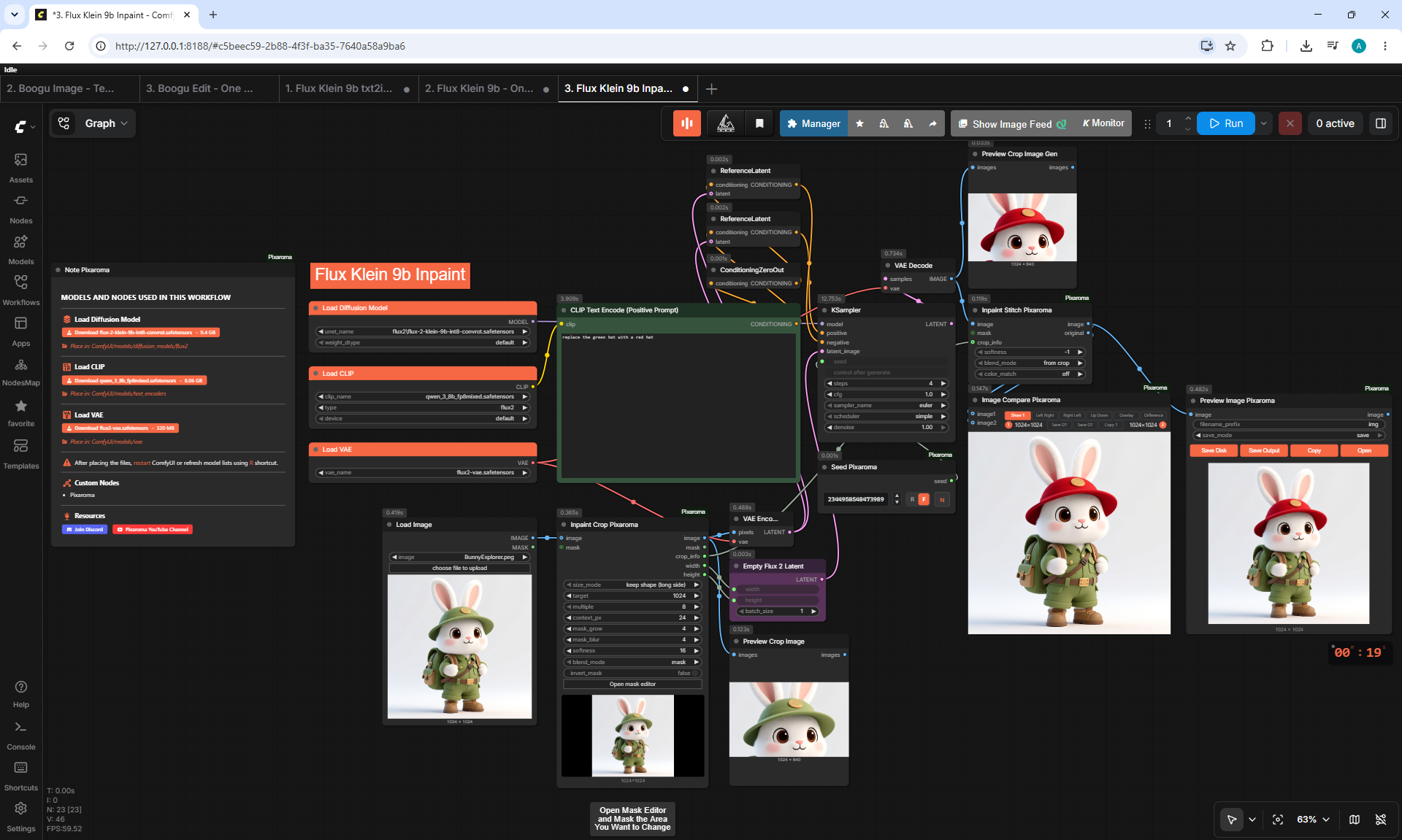Image resolution: width=1402 pixels, height=840 pixels.
Task: Toggle the Console panel
Action: (21, 736)
